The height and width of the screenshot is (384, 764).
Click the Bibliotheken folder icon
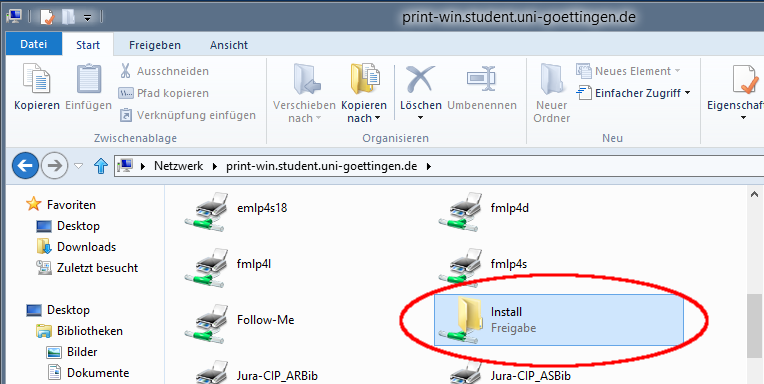coord(44,331)
